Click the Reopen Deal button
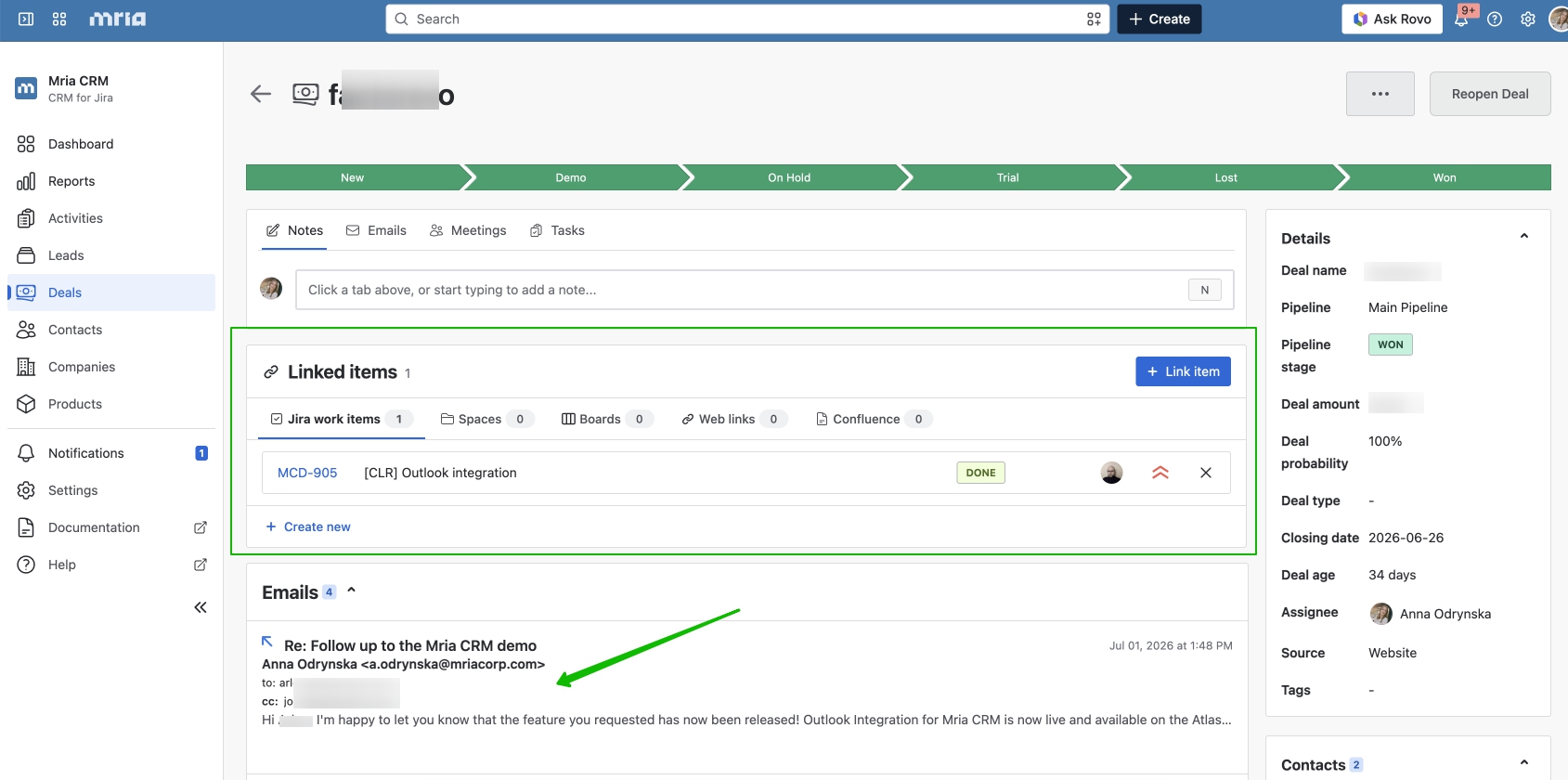1568x780 pixels. (x=1490, y=94)
